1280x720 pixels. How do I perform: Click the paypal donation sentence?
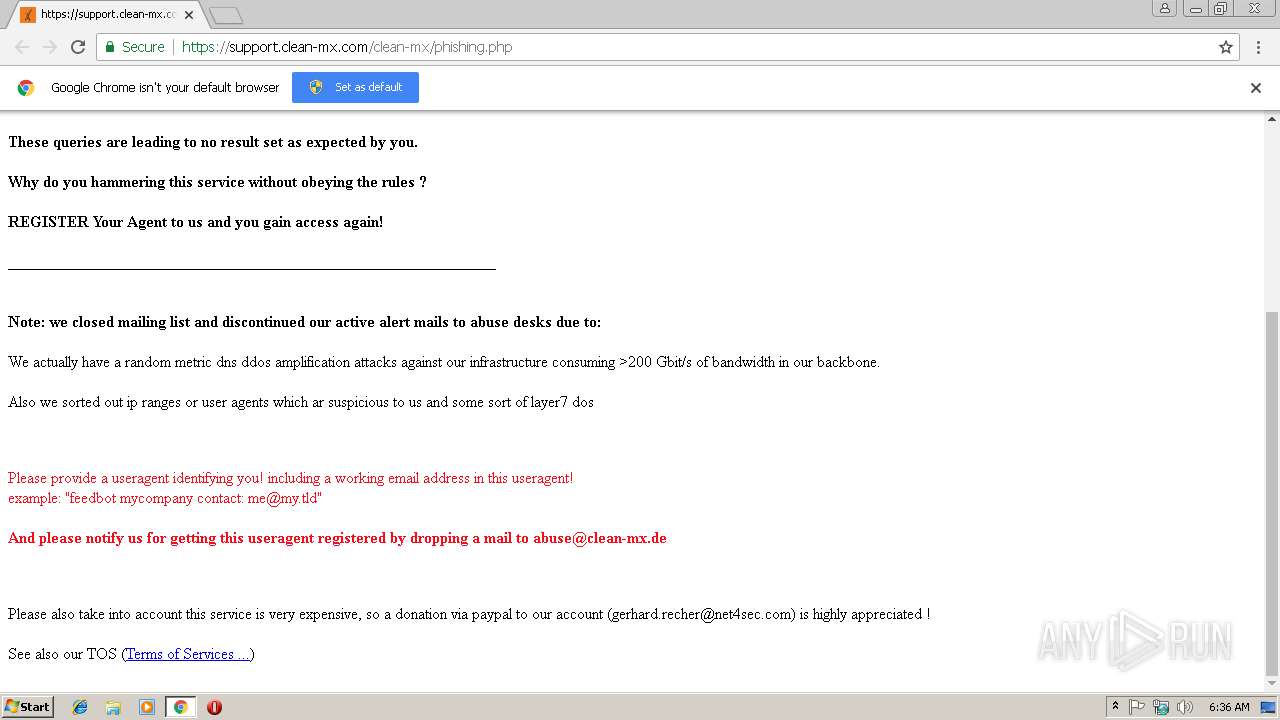pos(469,614)
